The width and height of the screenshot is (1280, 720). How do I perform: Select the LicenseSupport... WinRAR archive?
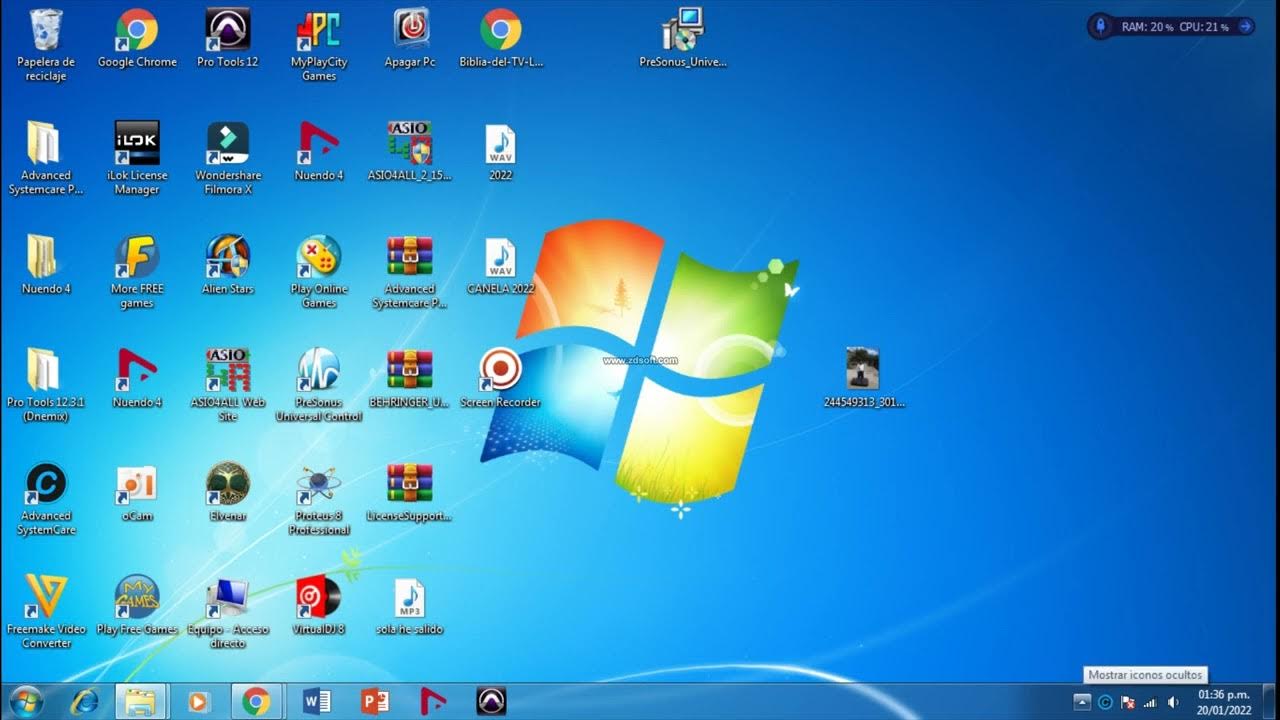click(410, 493)
